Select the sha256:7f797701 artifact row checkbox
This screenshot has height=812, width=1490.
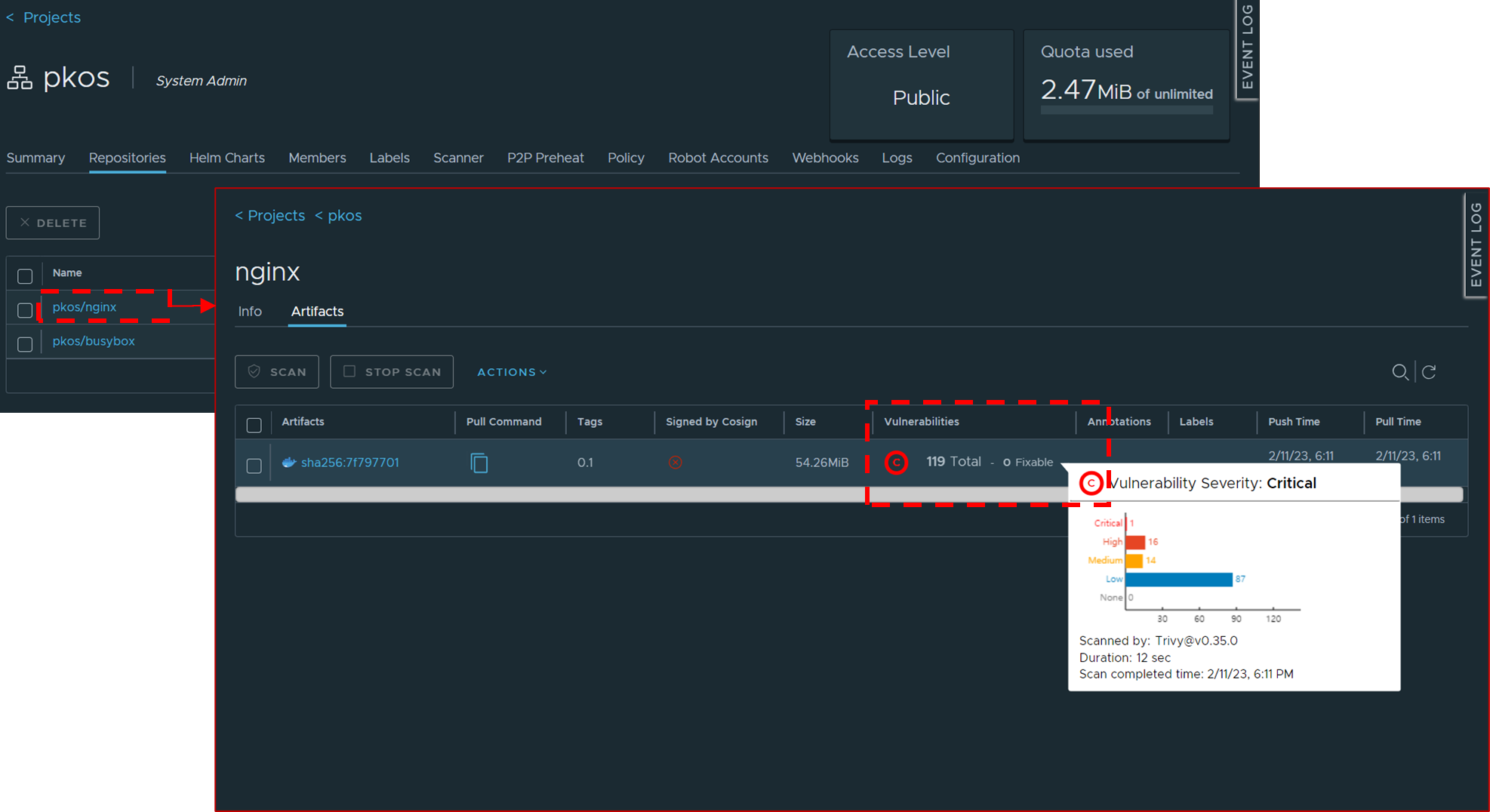pos(254,466)
